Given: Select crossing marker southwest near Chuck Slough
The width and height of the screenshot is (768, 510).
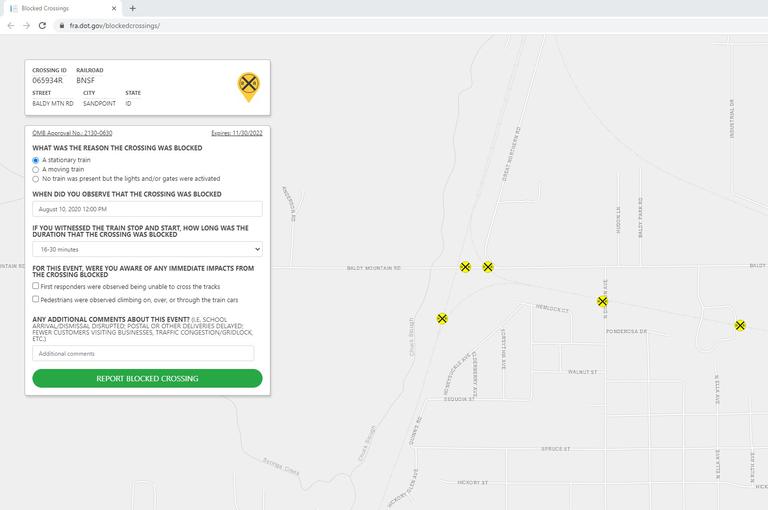Looking at the screenshot, I should pyautogui.click(x=442, y=319).
